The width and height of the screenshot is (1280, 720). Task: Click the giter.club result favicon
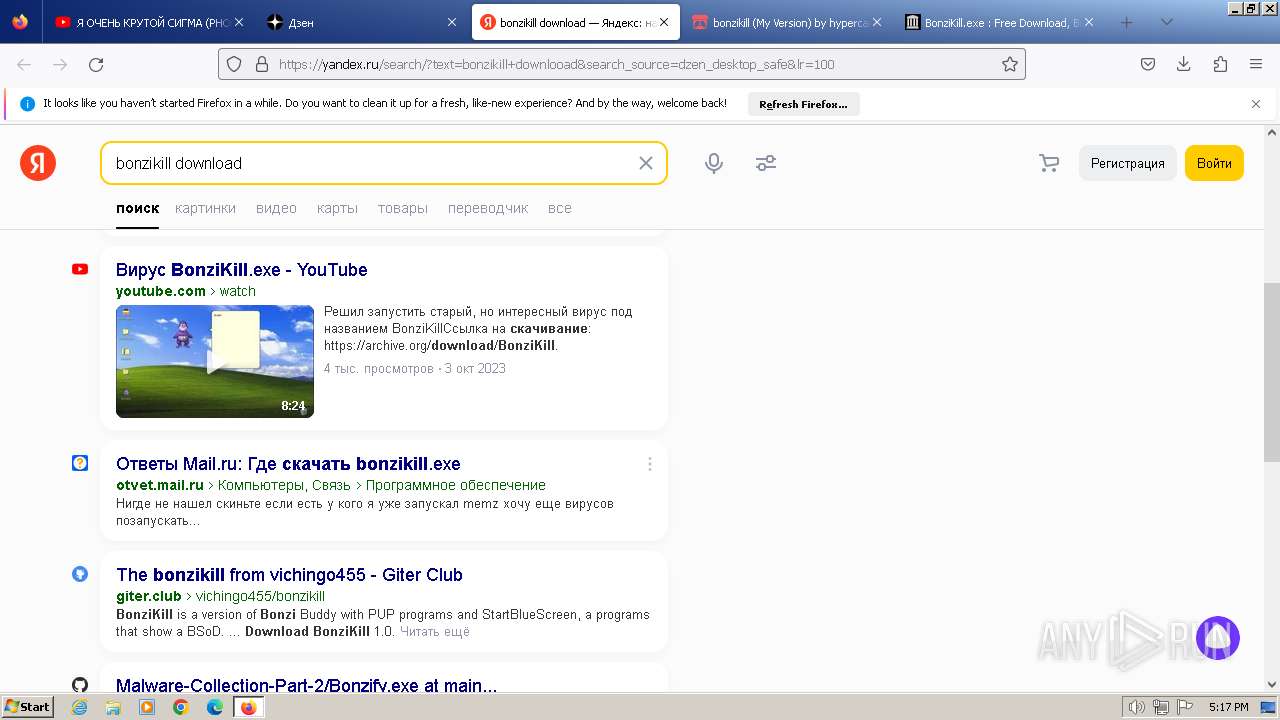[80, 574]
